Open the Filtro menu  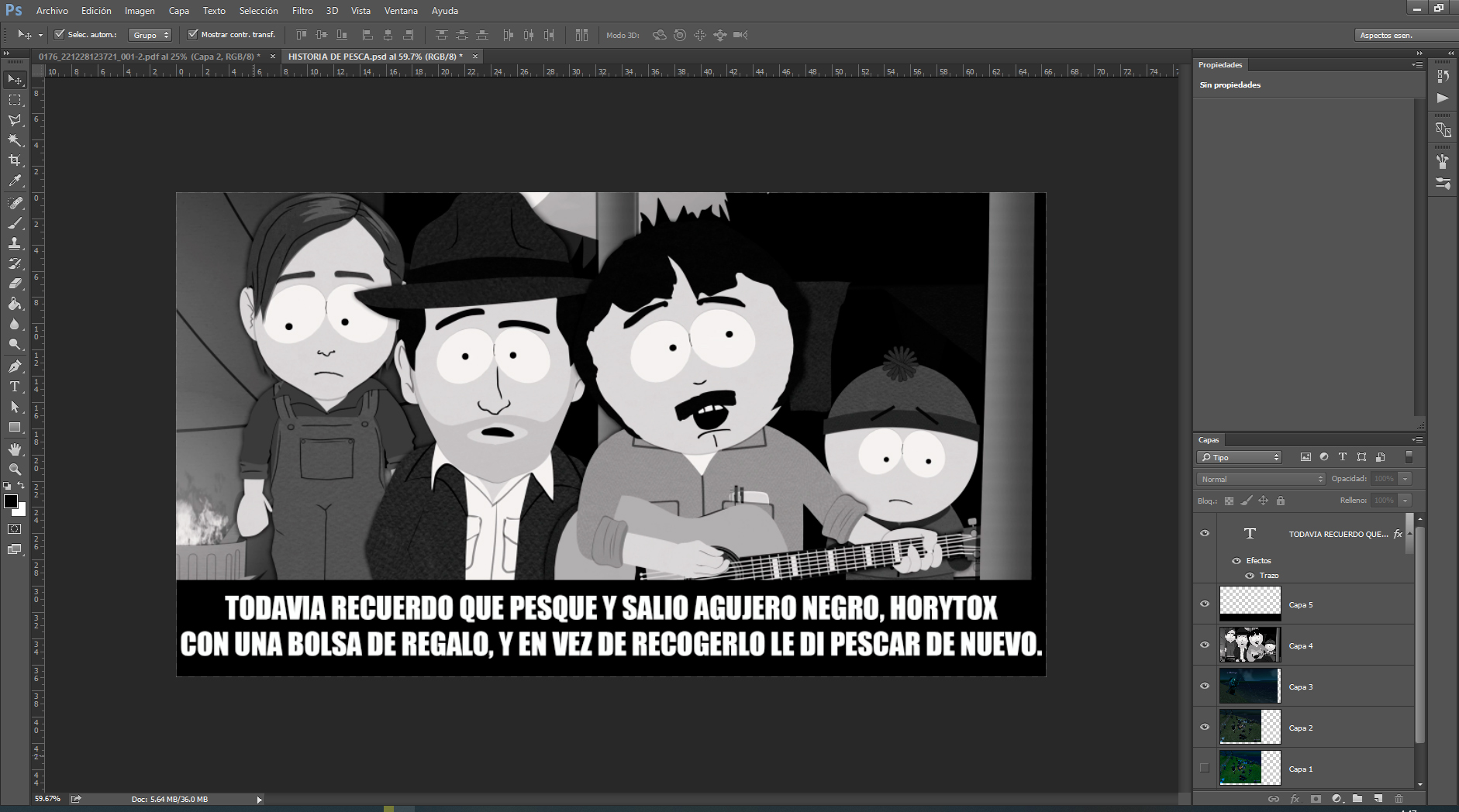302,11
